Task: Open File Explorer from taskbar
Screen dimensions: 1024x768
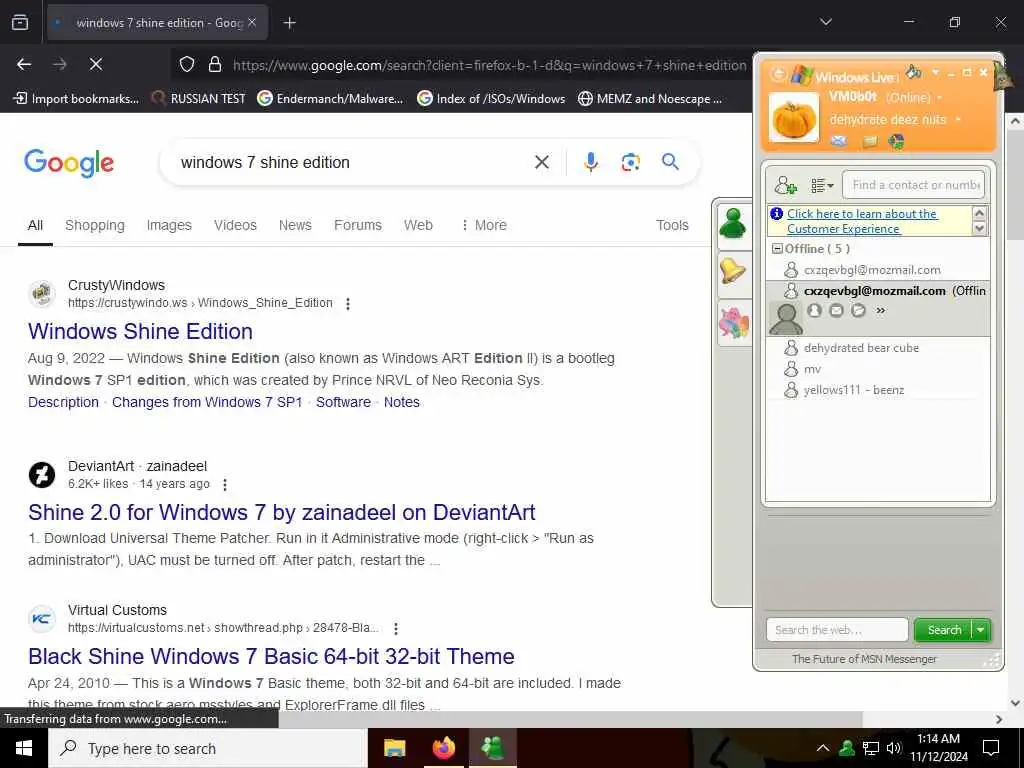Action: [x=394, y=748]
